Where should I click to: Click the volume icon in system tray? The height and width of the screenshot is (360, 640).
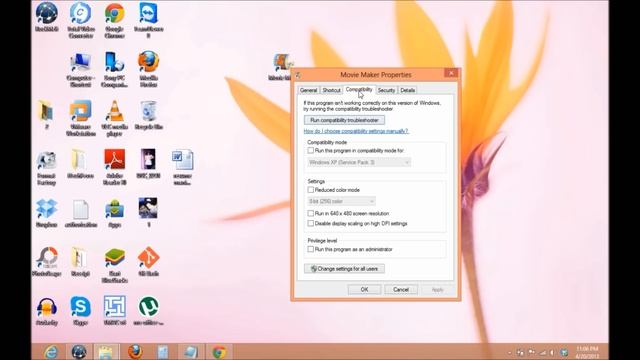(552, 352)
